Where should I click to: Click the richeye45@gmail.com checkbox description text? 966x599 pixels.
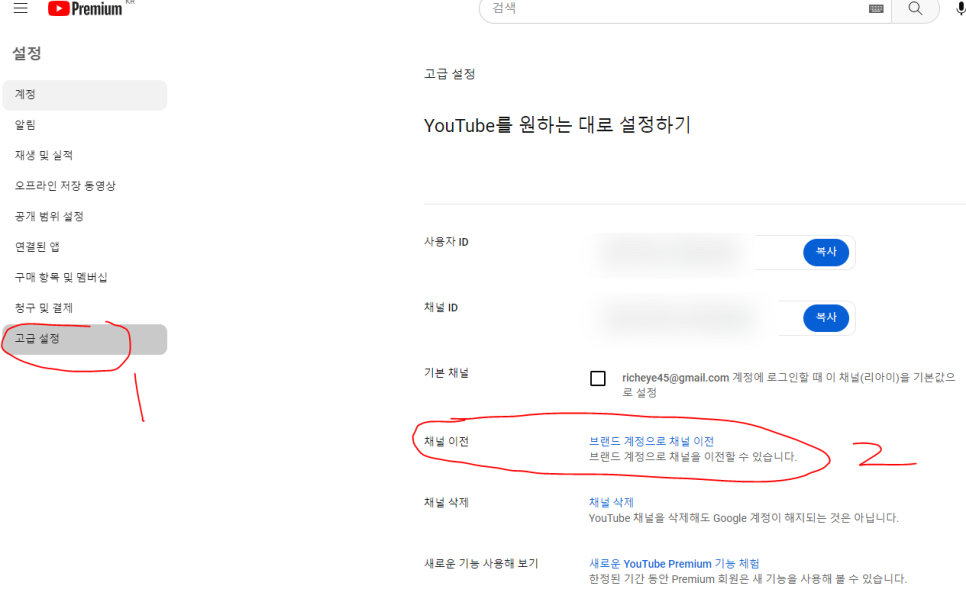[x=789, y=385]
